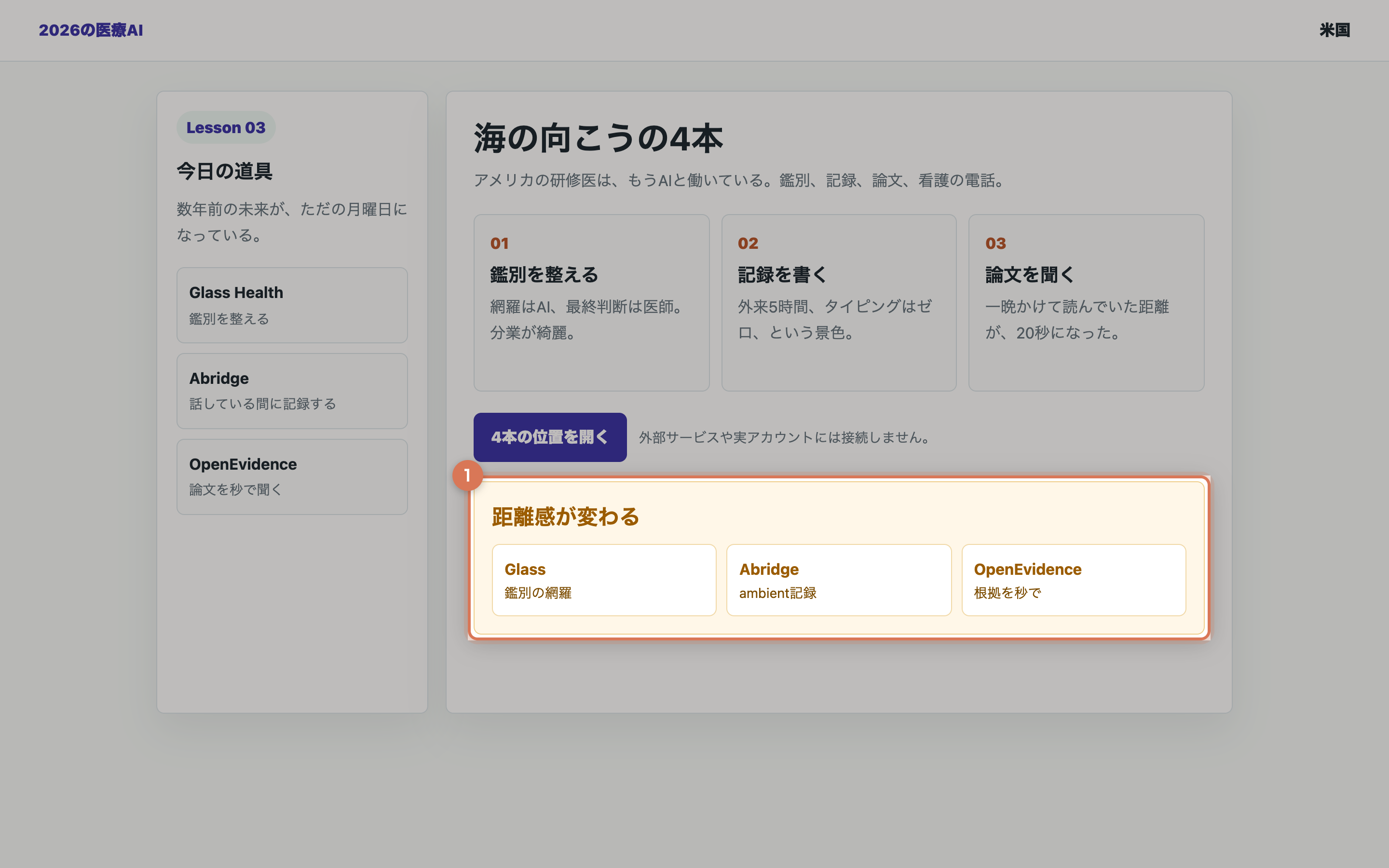This screenshot has width=1389, height=868.
Task: Select the Abridge ambient記録 tile
Action: 839,581
